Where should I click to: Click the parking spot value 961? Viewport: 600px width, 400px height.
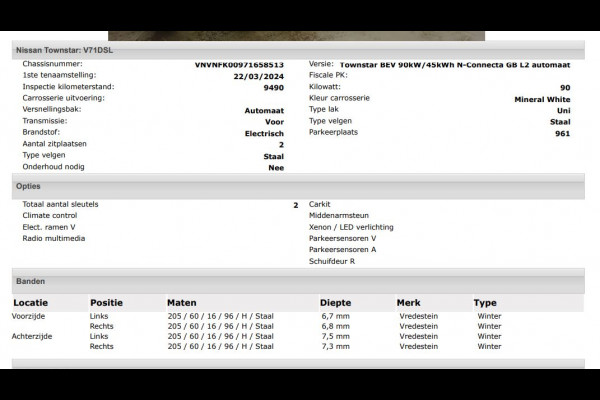562,133
